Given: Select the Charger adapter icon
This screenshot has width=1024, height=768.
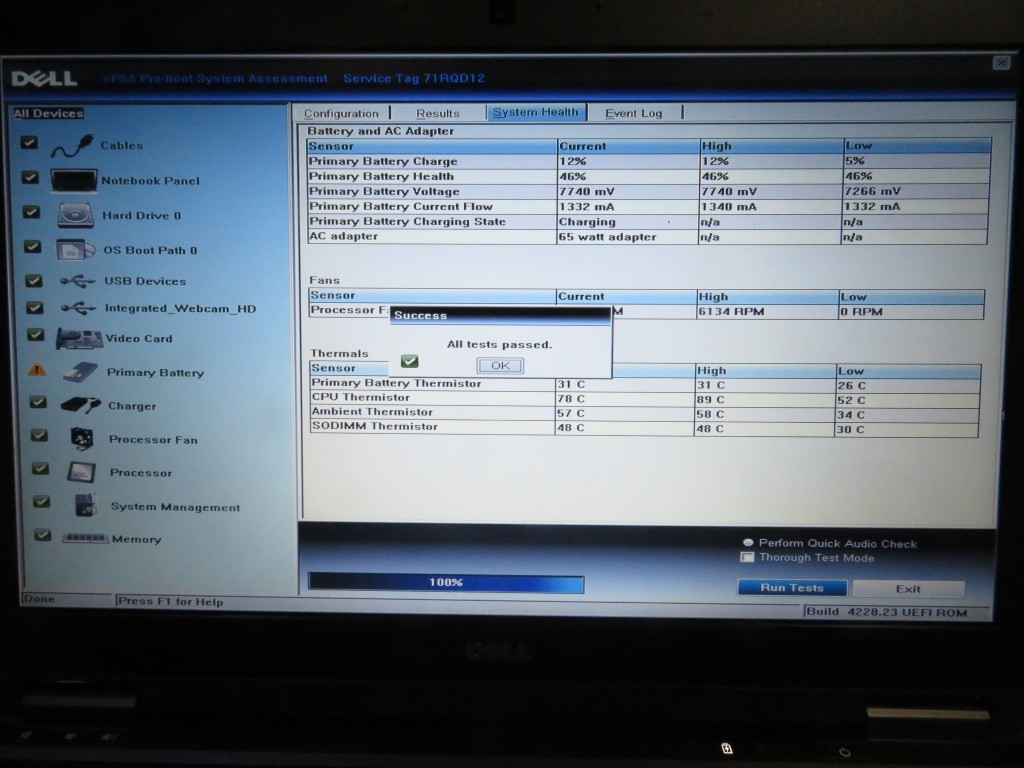Looking at the screenshot, I should (x=80, y=406).
